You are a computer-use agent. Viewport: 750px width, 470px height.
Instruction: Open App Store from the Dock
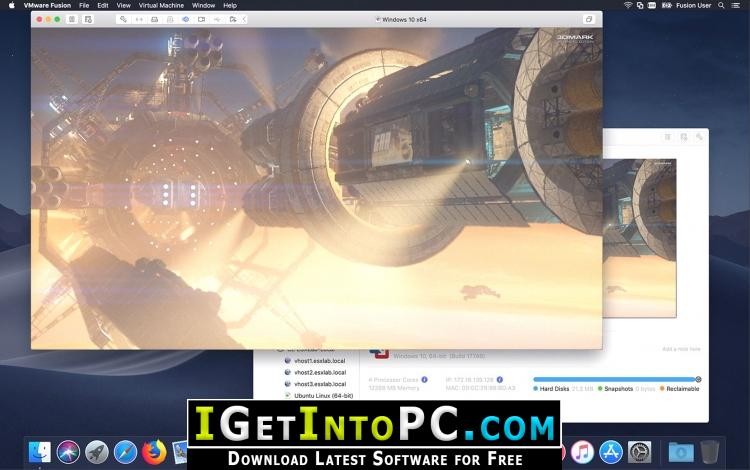pos(611,452)
